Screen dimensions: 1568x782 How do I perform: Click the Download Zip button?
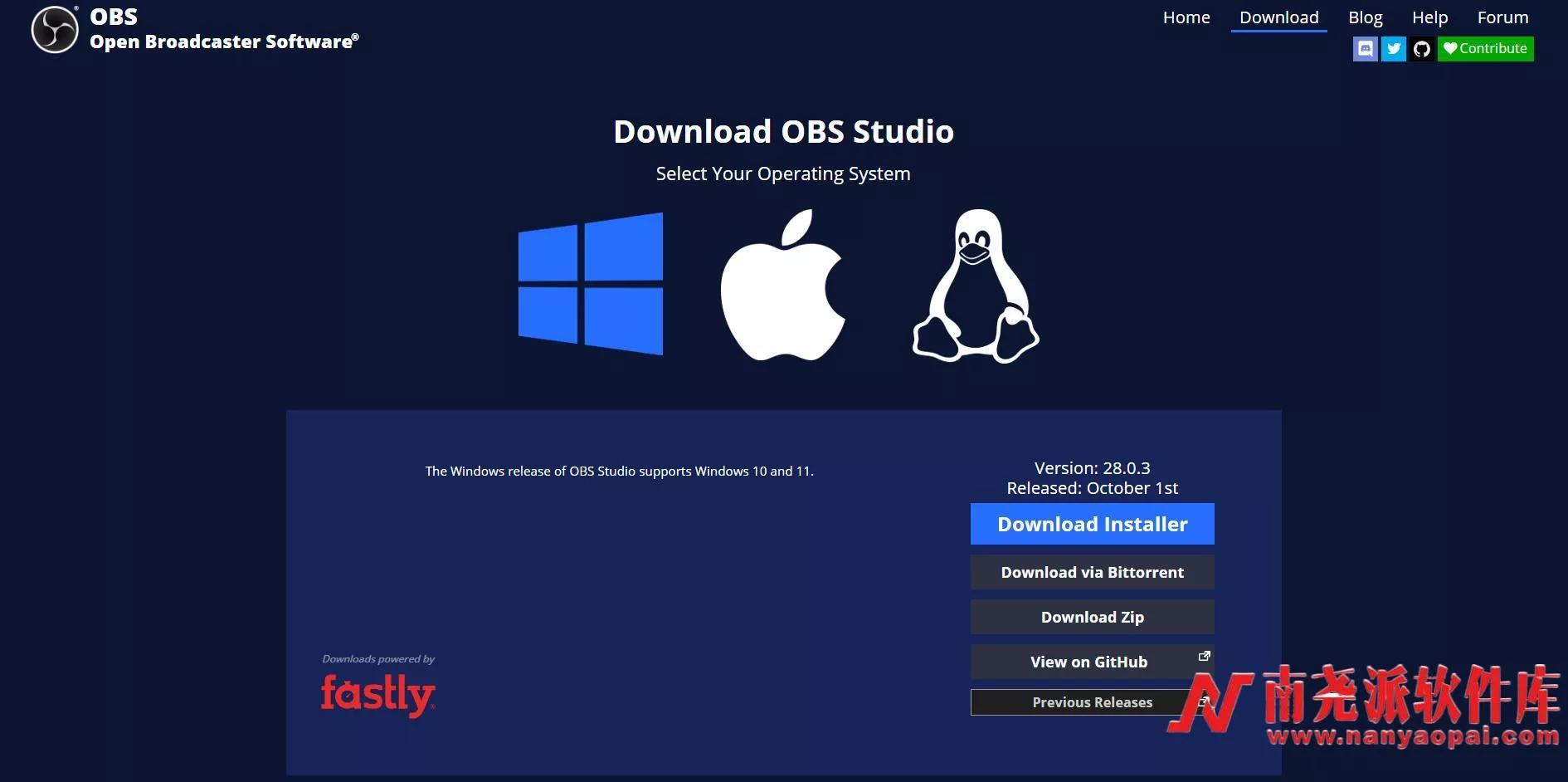coord(1092,617)
